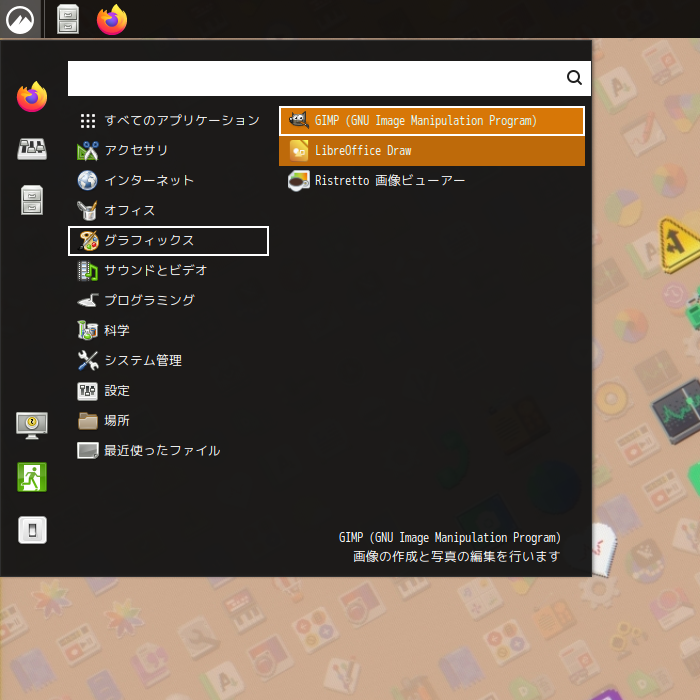Click the flask icon beside 科学
Screen dimensions: 700x700
coord(88,330)
